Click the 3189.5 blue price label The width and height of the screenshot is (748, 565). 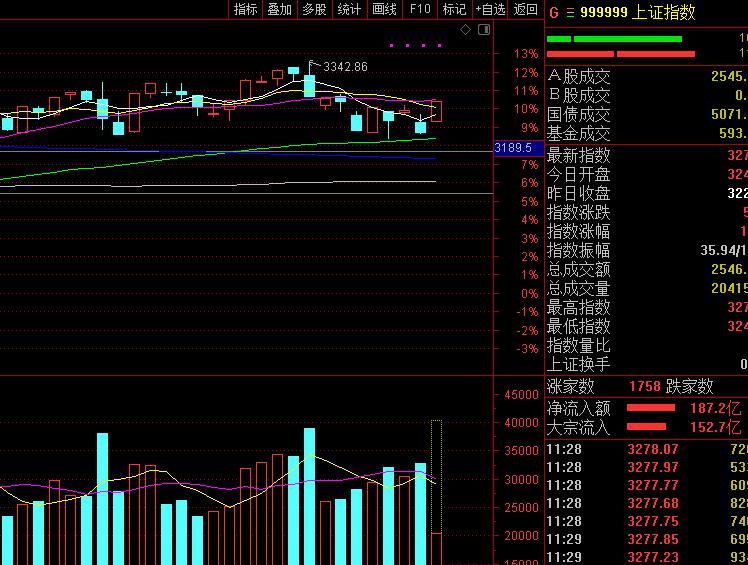(513, 148)
